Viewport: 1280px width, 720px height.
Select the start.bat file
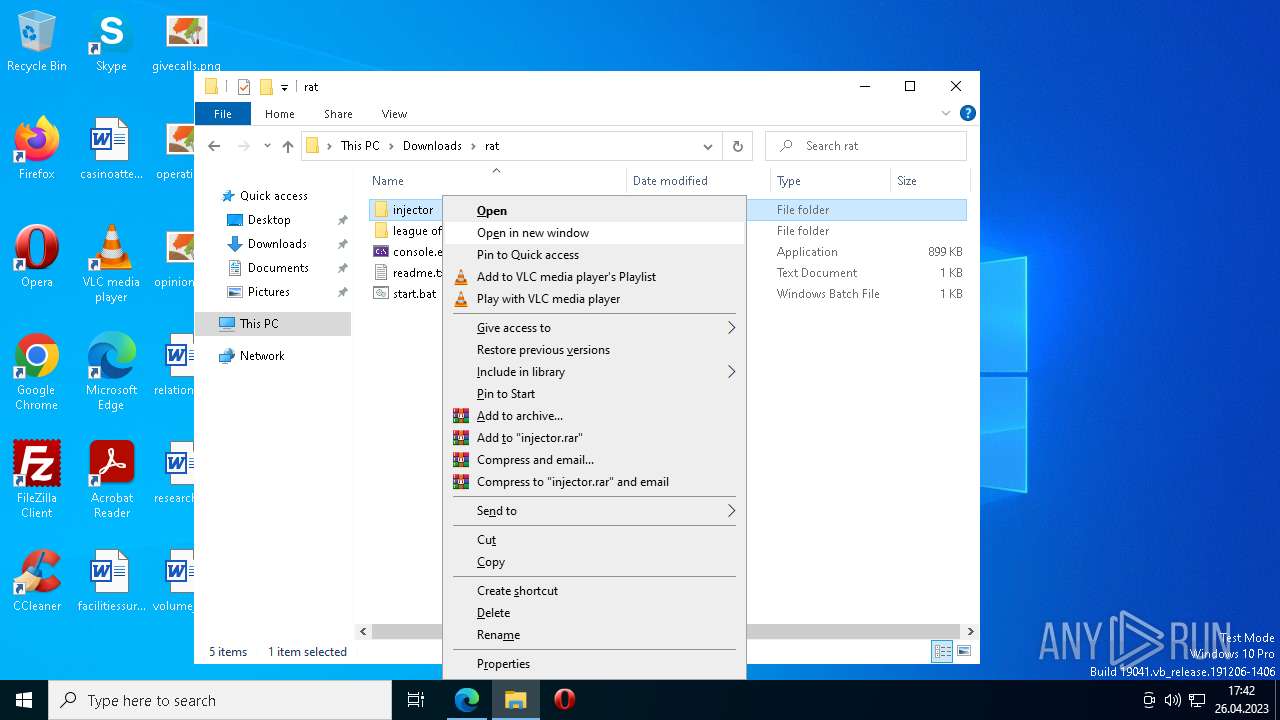tap(414, 294)
